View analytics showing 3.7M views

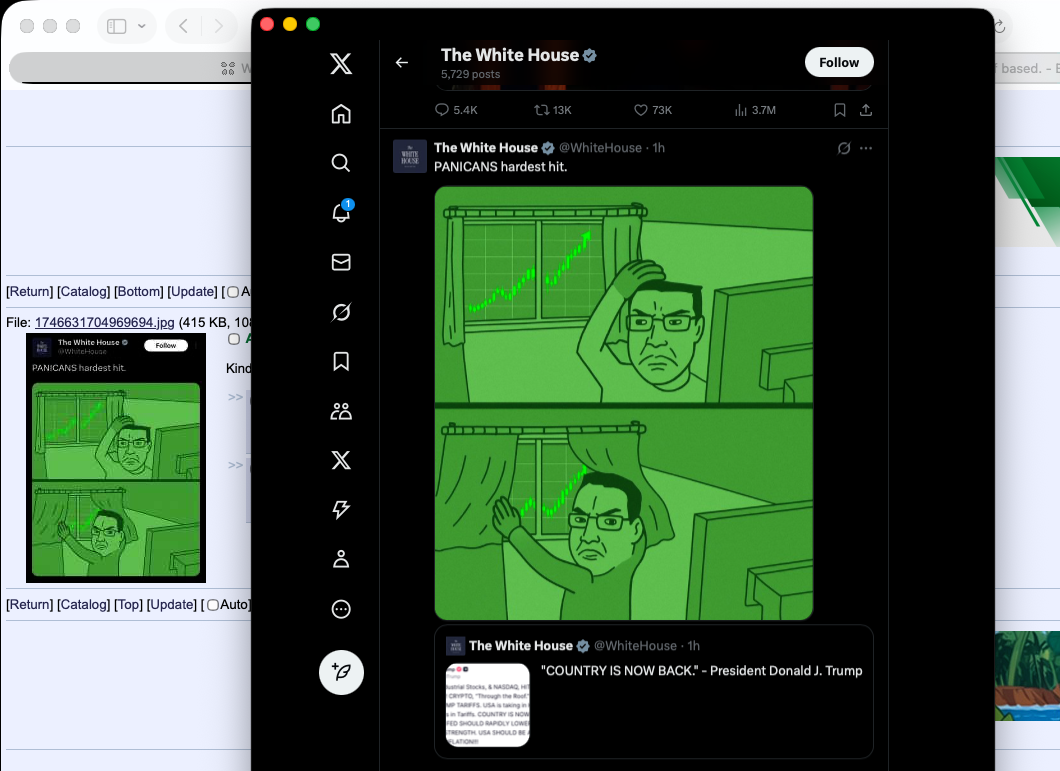coord(754,110)
